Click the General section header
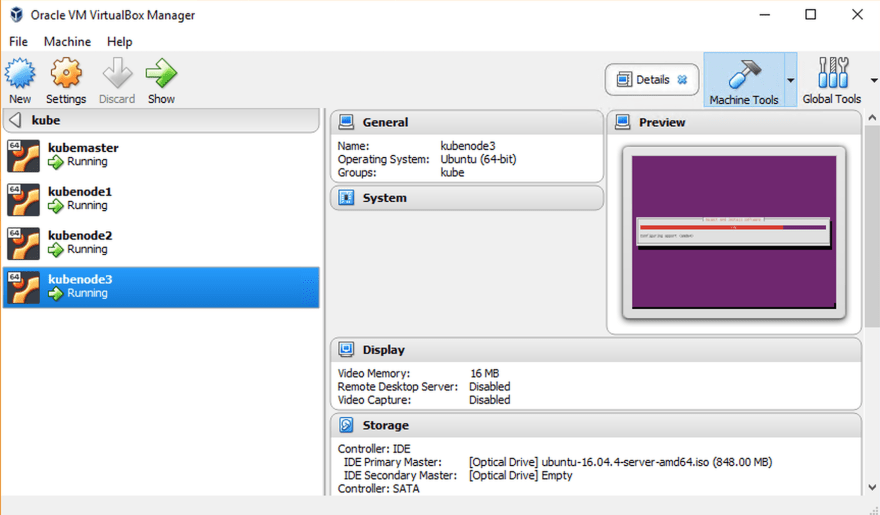 click(467, 122)
